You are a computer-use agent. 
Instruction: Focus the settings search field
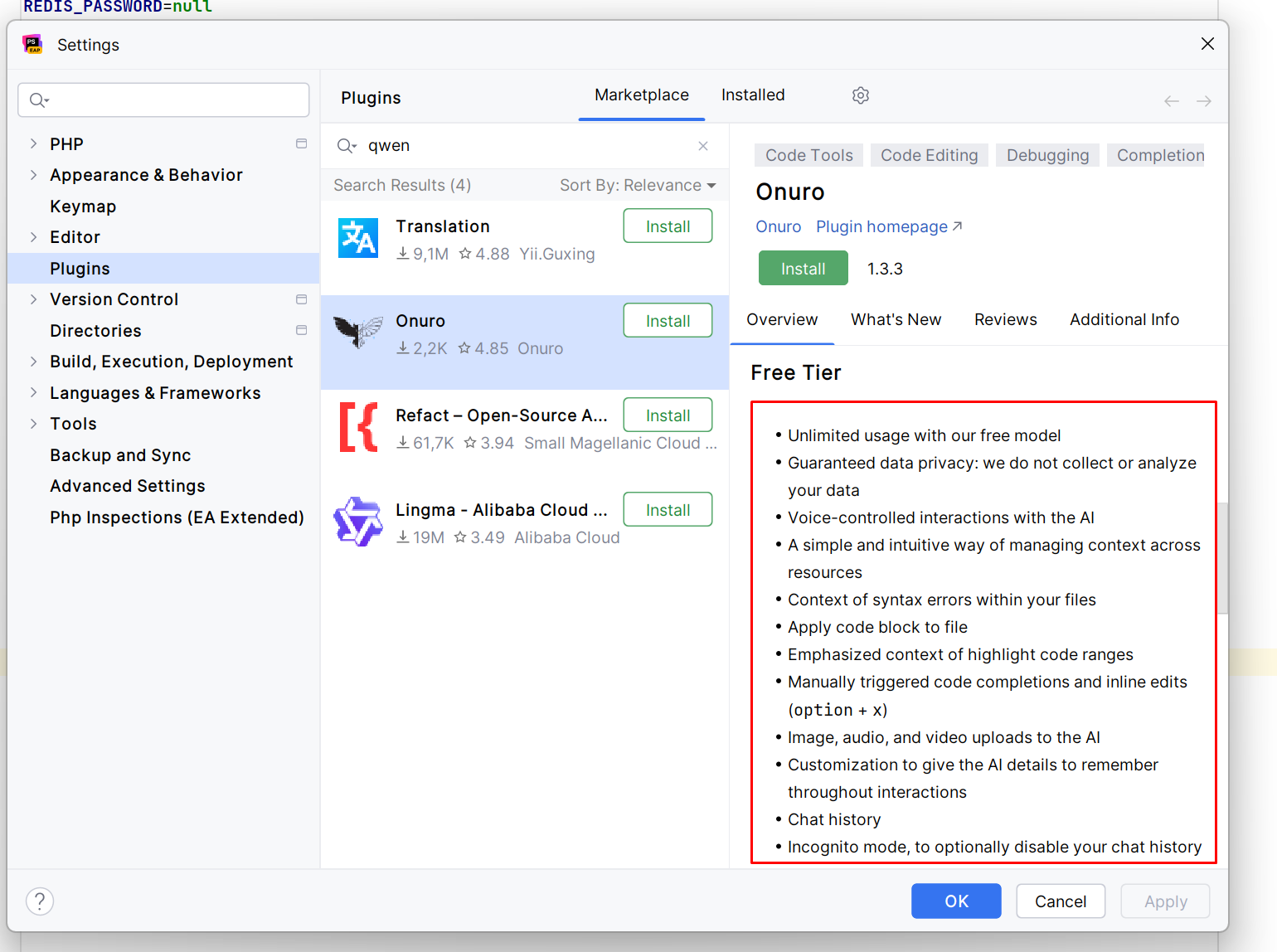tap(163, 100)
